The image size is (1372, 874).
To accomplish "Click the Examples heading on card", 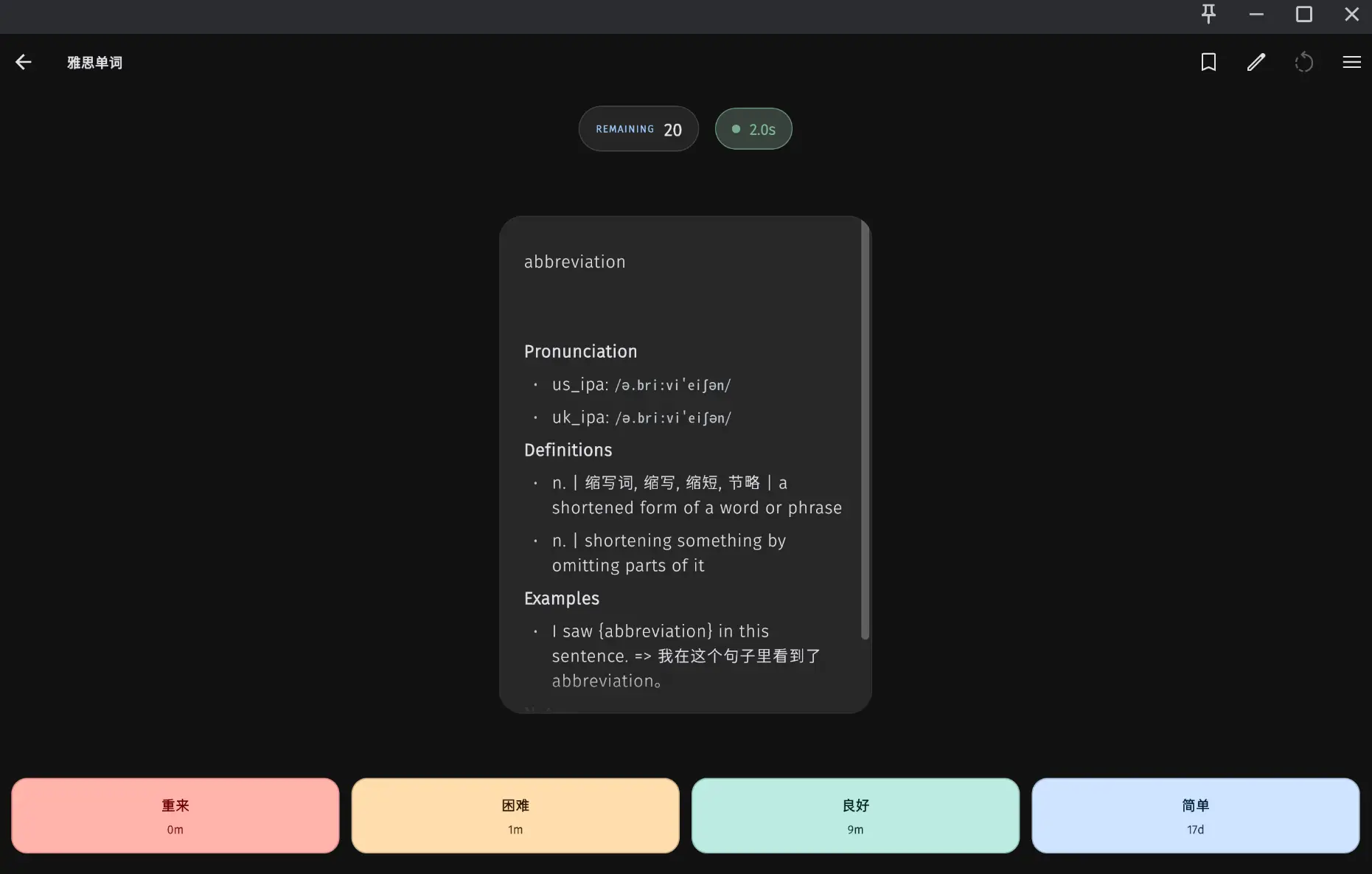I will coord(561,598).
